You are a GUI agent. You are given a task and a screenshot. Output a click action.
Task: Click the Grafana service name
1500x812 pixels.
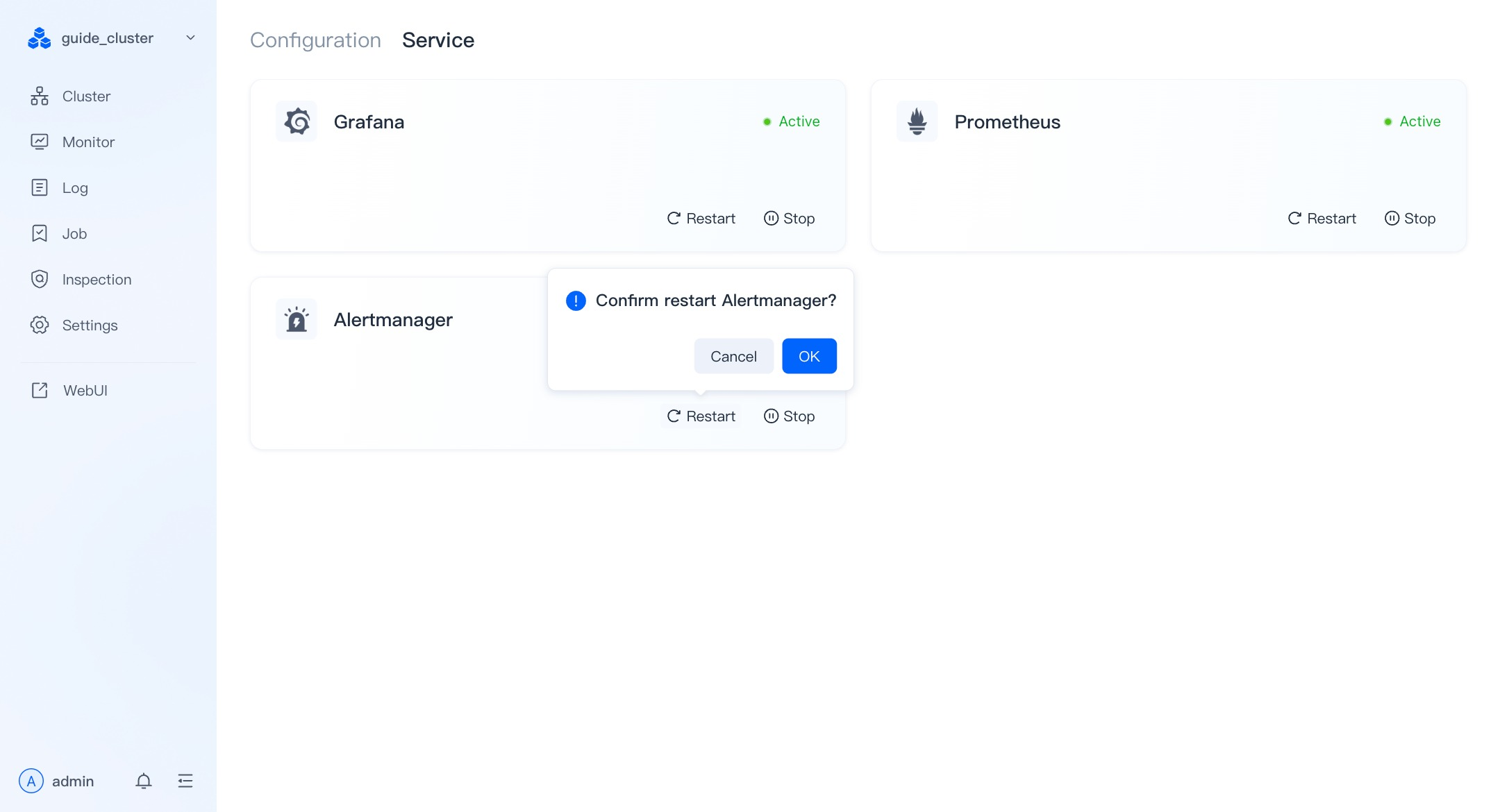coord(369,122)
